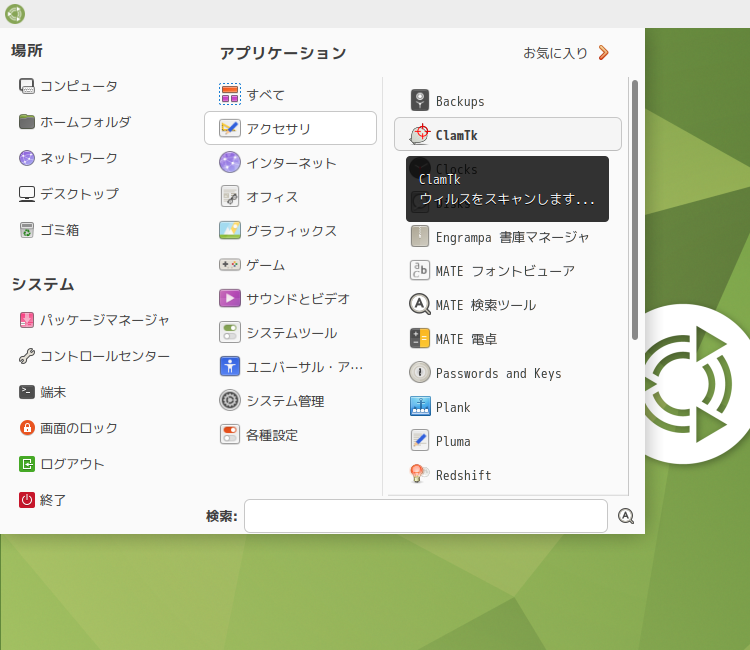Select the オフィス category
750x650 pixels.
point(290,197)
